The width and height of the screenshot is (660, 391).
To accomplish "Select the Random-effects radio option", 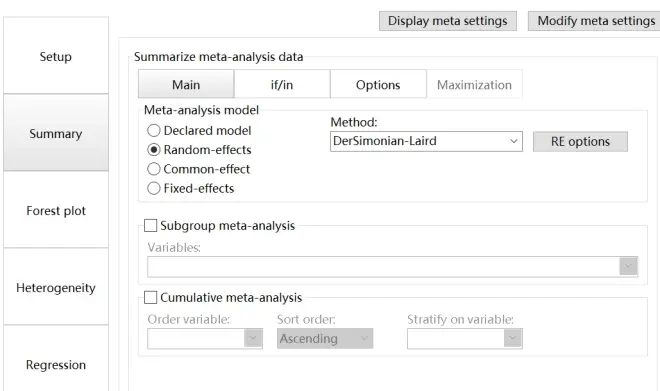I will 154,149.
